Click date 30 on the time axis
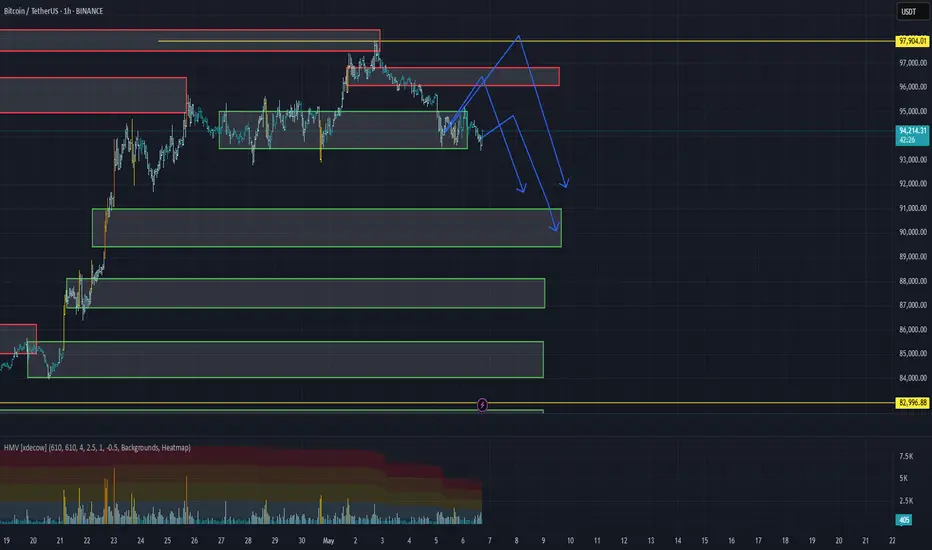932x550 pixels. pos(301,540)
